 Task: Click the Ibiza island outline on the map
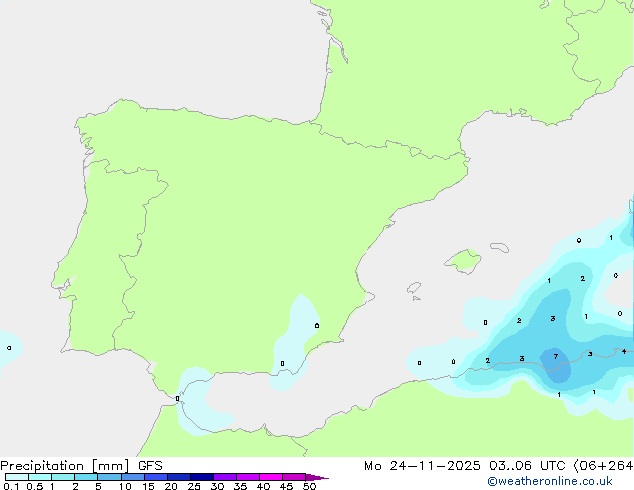(x=414, y=288)
